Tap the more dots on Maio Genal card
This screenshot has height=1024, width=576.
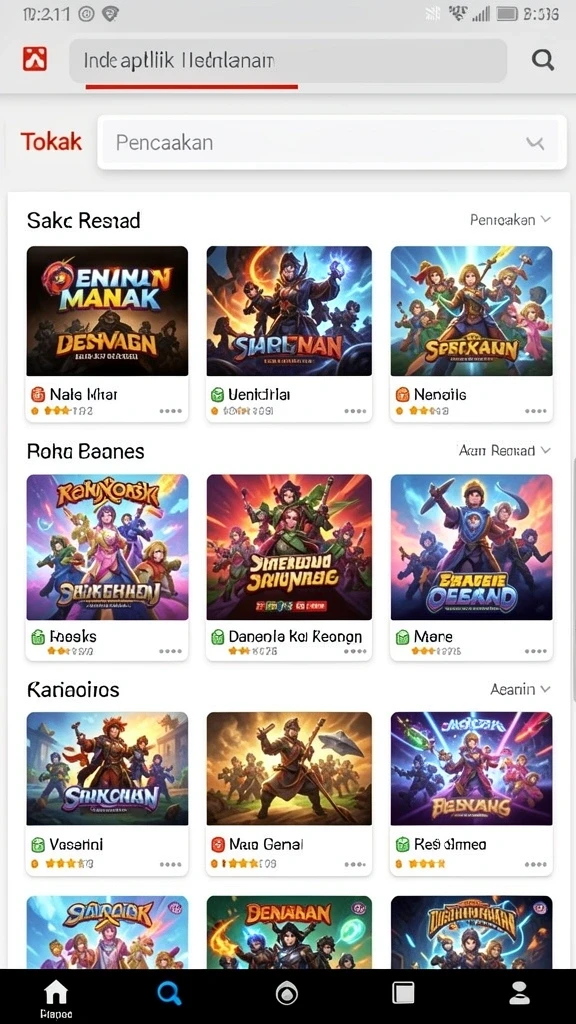pos(355,864)
